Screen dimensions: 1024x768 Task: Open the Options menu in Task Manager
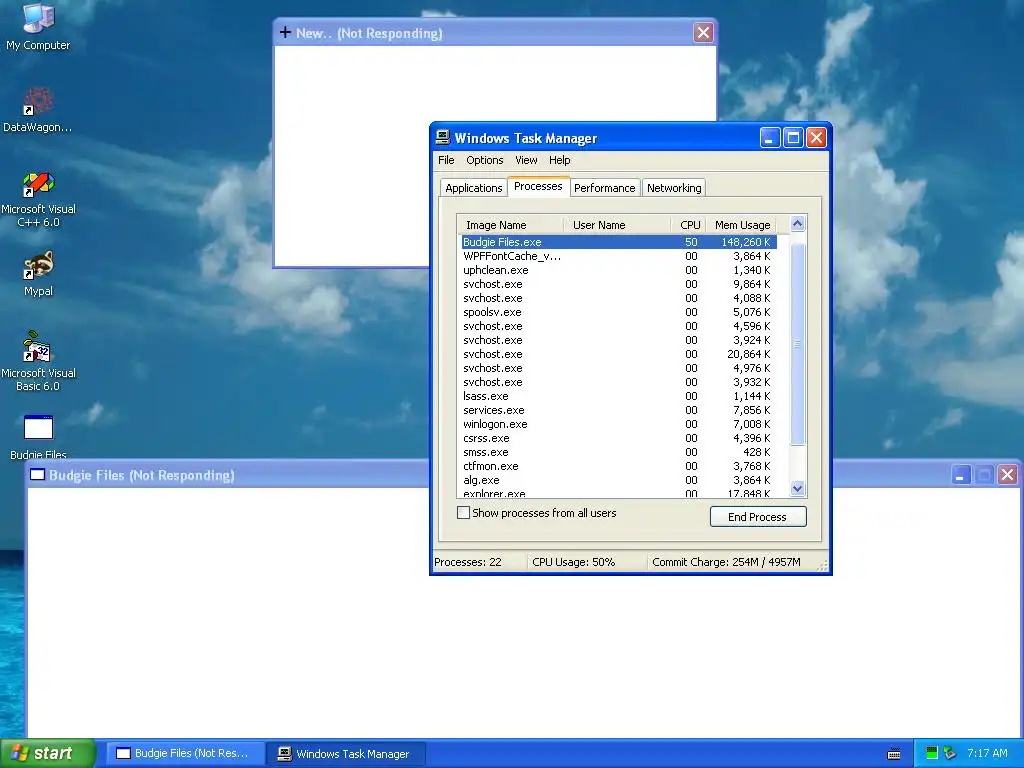click(485, 160)
